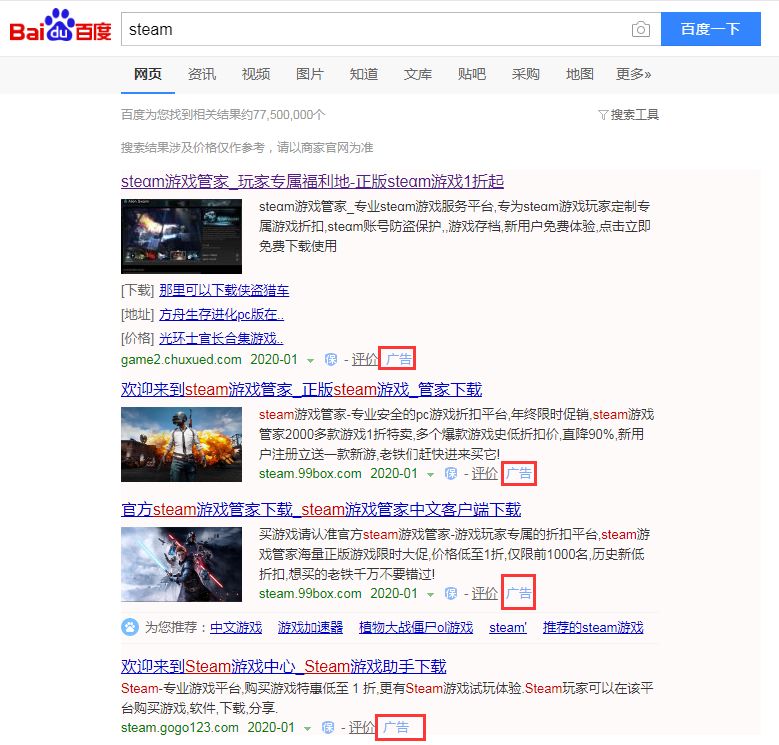Click the URL game2.chuxued.com

(x=181, y=360)
